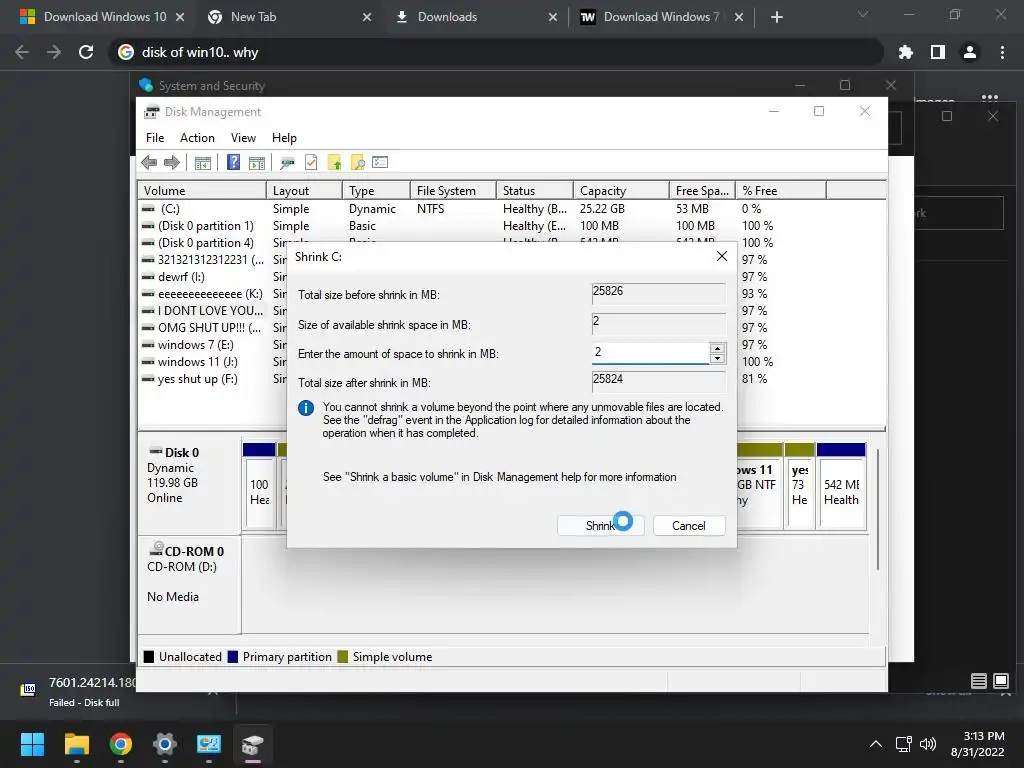Decrease shrink amount with down spinner

tap(717, 359)
